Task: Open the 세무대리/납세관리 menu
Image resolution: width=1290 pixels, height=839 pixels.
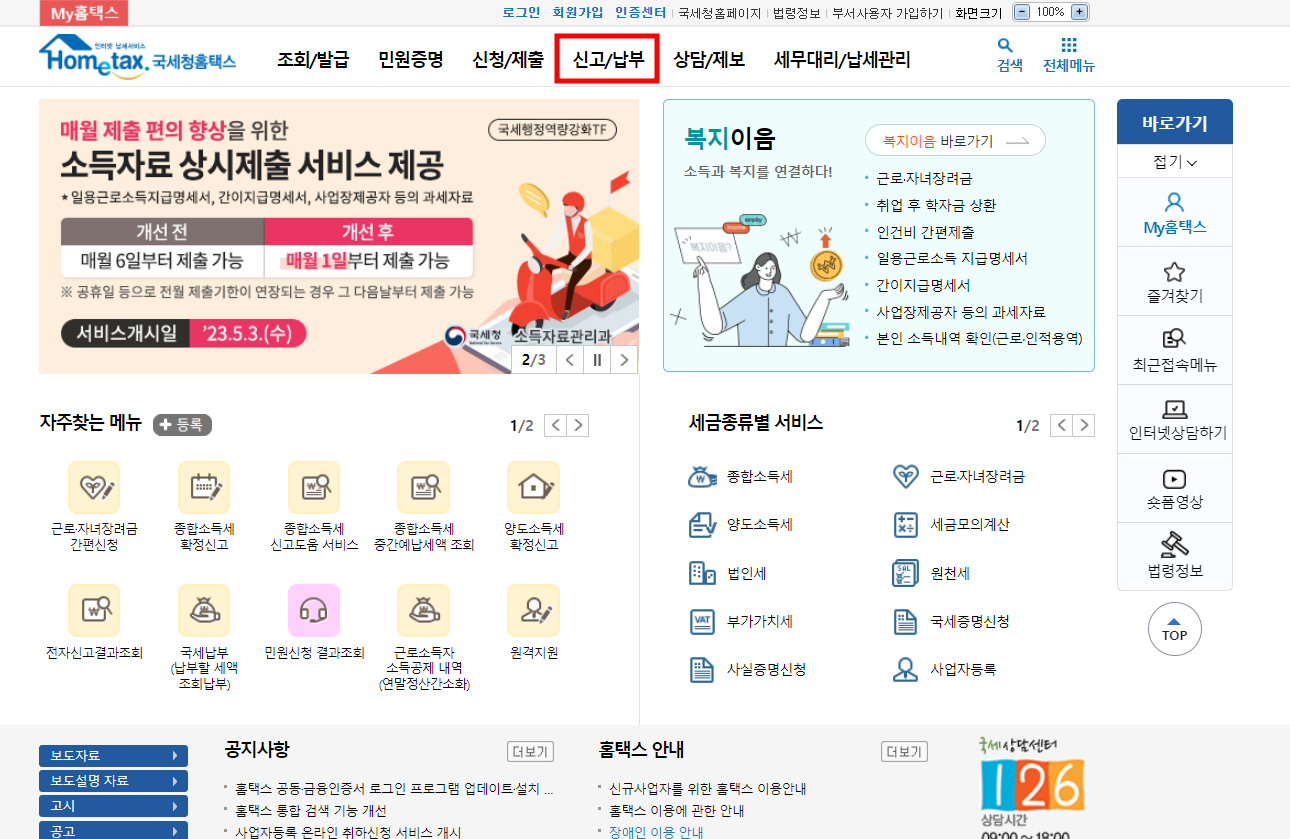Action: 842,59
